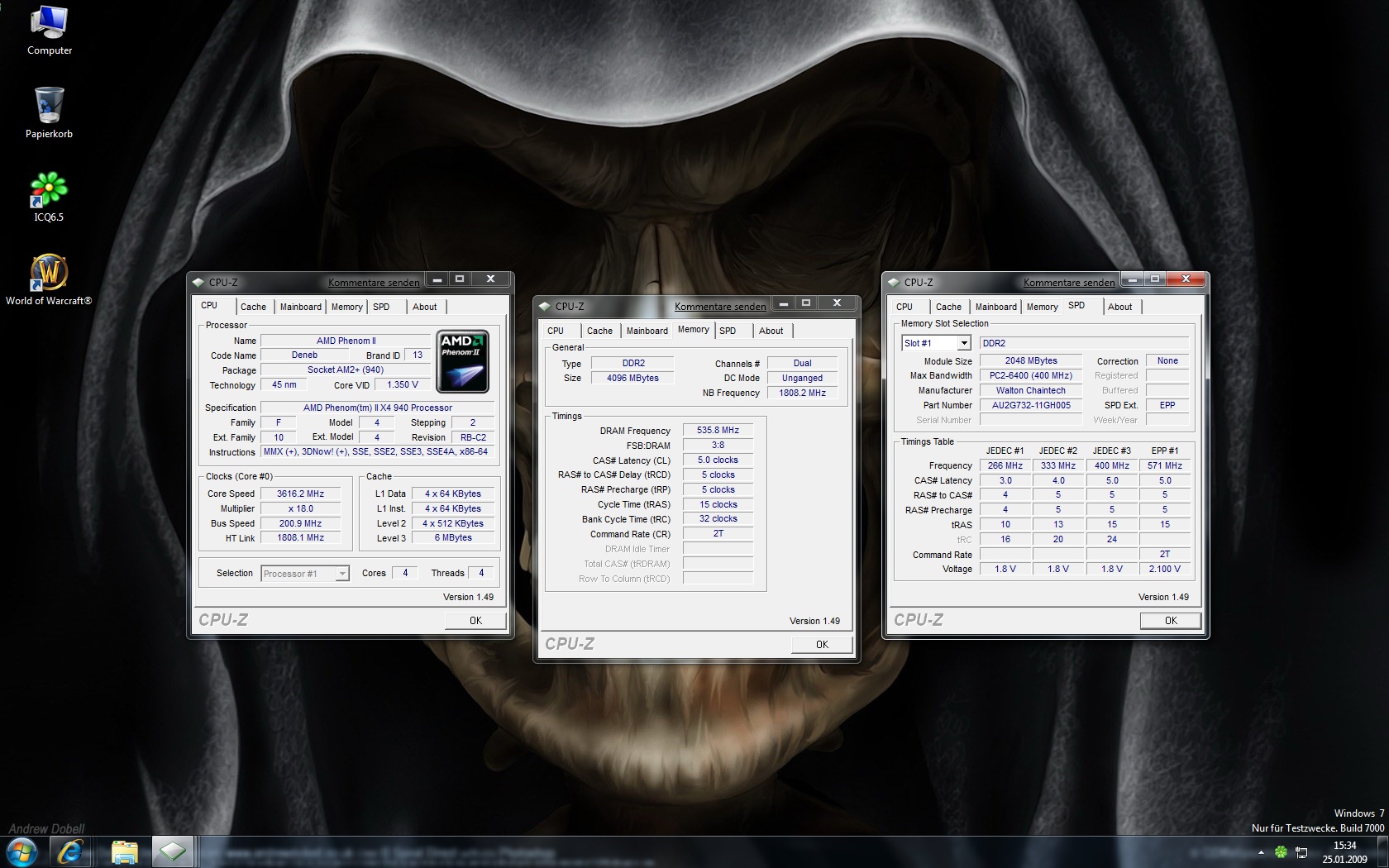Switch to Cache tab in middle CPU-Z window
Viewport: 1389px width, 868px height.
click(599, 331)
